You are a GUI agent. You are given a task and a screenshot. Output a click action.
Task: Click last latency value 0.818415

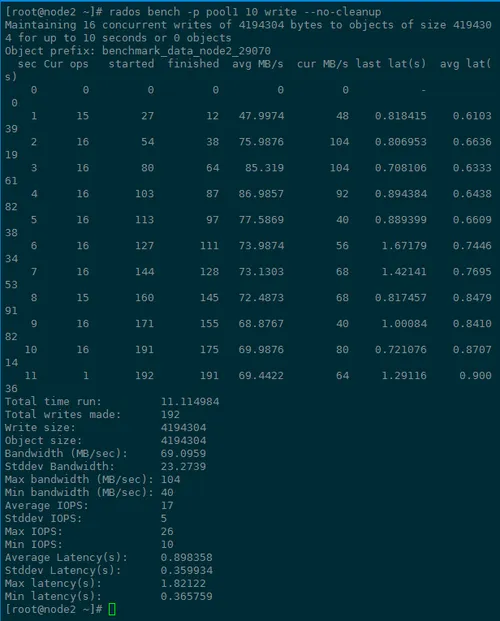pyautogui.click(x=401, y=116)
